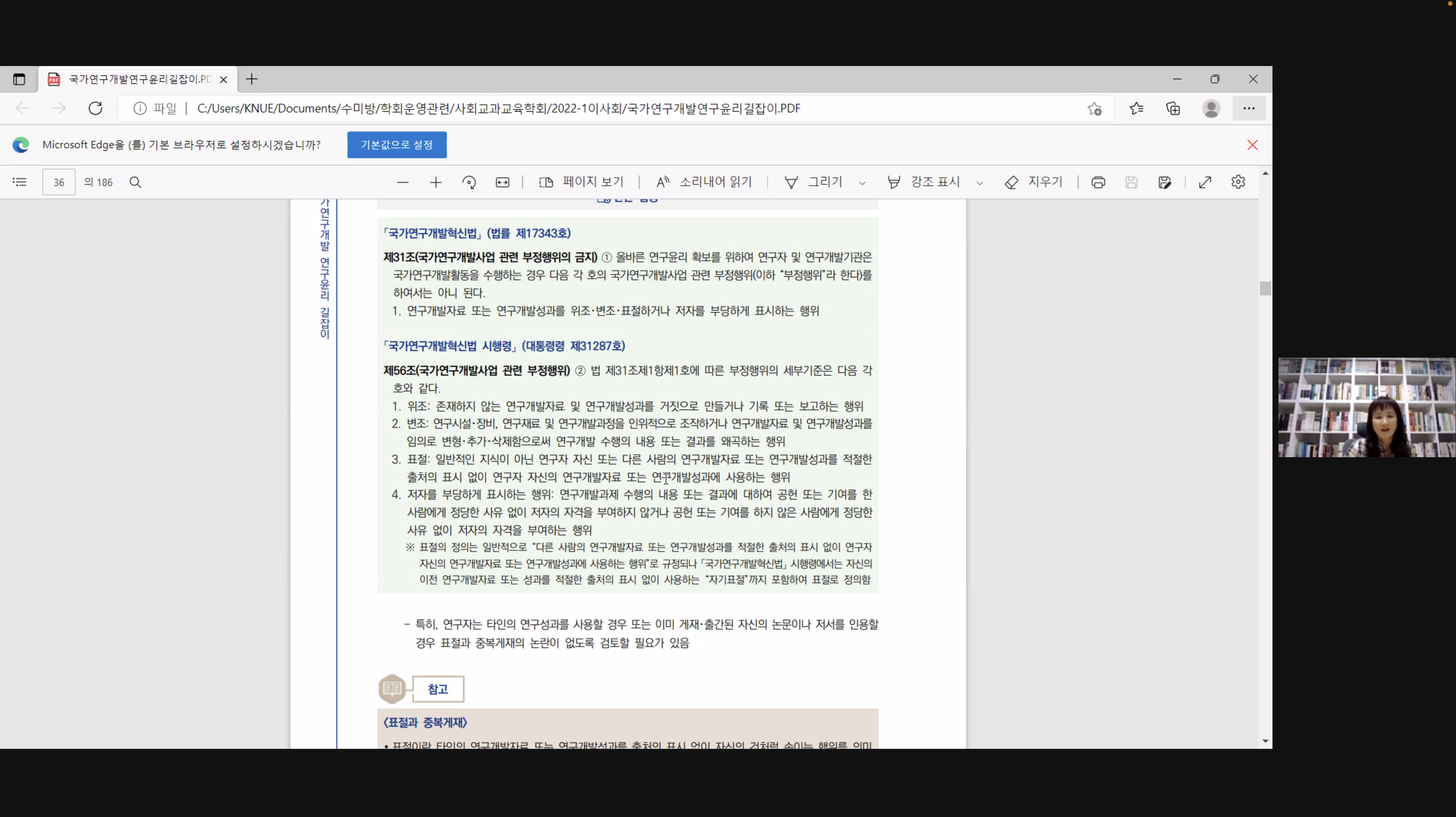Open Edge Settings and more menu
Screen dimensions: 1456x817
(x=1249, y=108)
